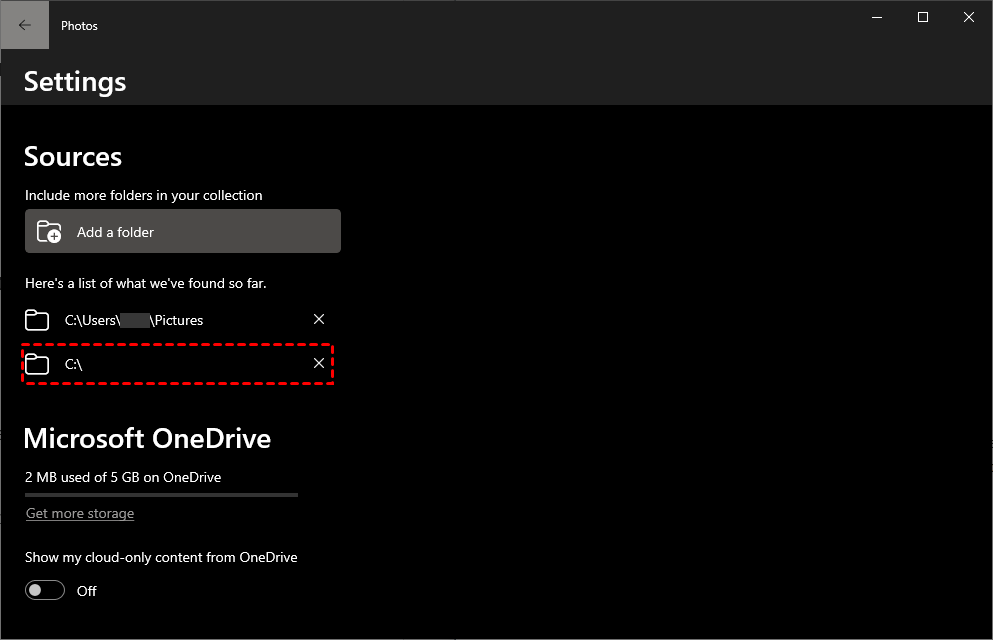Click the folder icon beside C:\
Screen dimensions: 993x640
click(x=37, y=364)
